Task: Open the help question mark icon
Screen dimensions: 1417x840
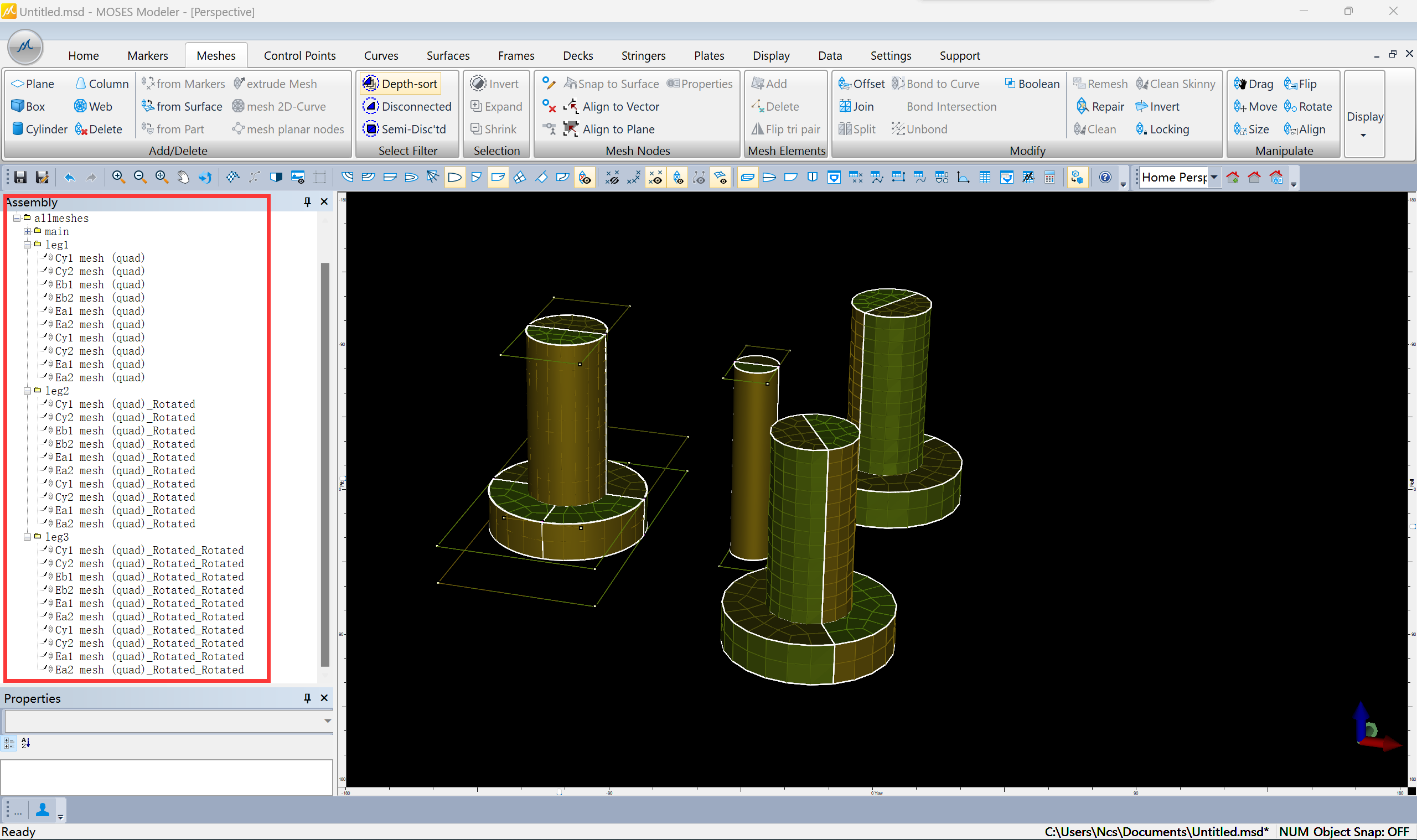Action: point(1104,177)
